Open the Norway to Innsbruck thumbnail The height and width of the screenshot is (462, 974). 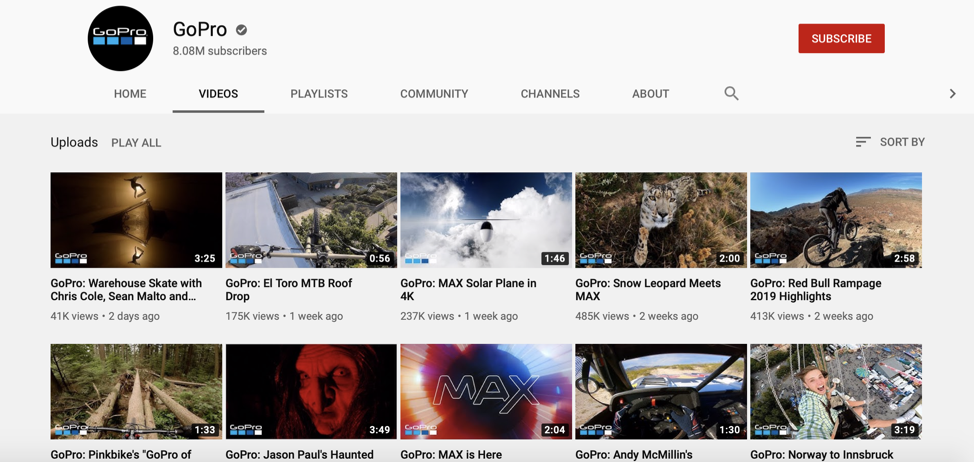(x=835, y=392)
